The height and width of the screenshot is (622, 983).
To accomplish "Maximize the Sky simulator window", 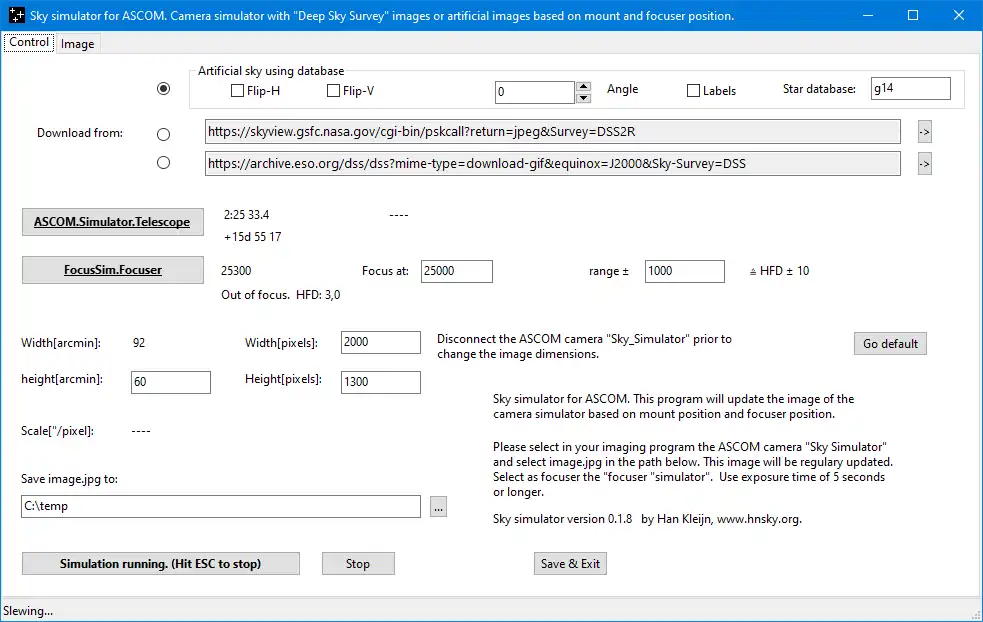I will point(913,15).
